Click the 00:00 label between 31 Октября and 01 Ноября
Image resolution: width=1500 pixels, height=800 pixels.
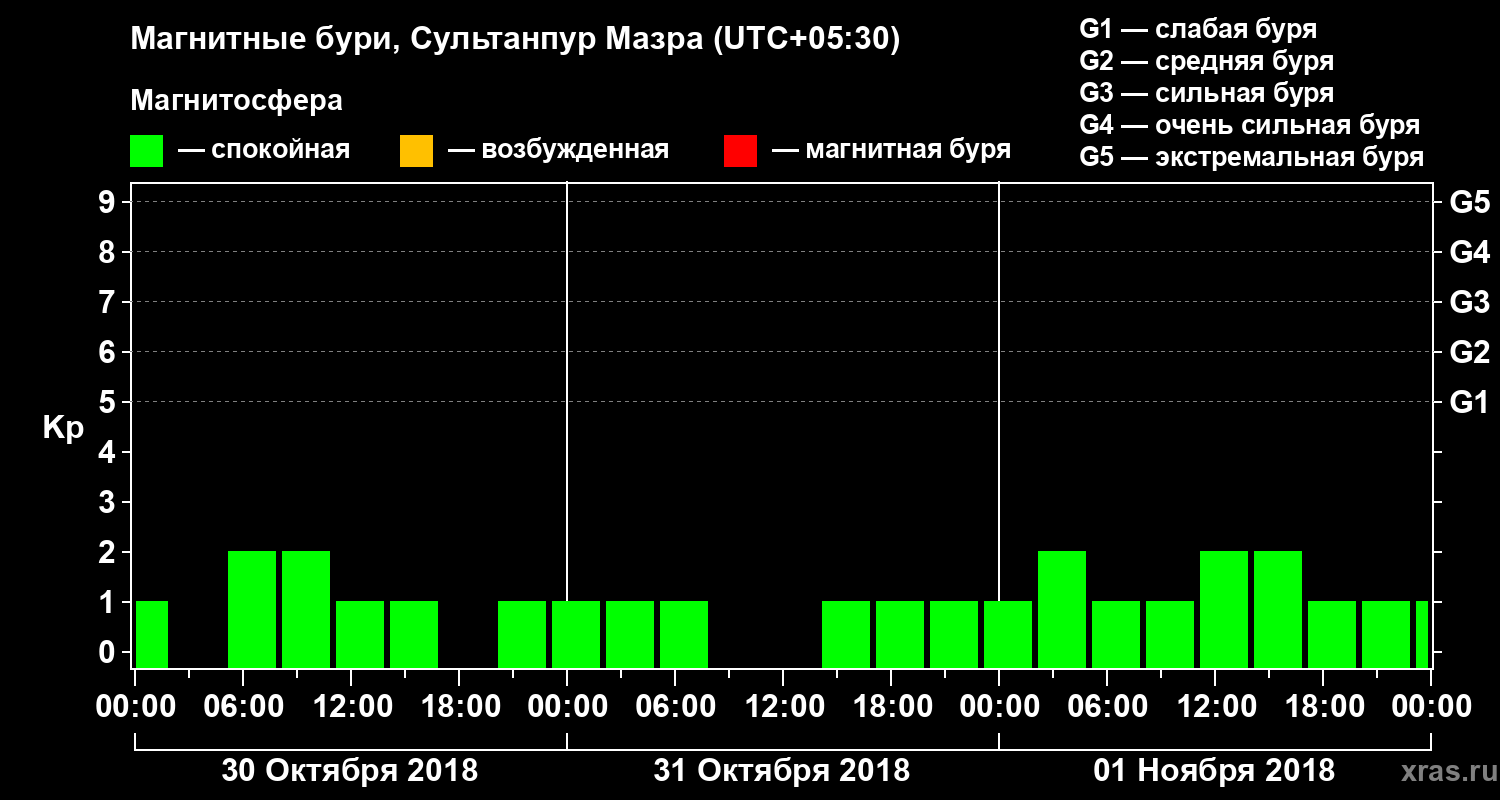[x=999, y=707]
